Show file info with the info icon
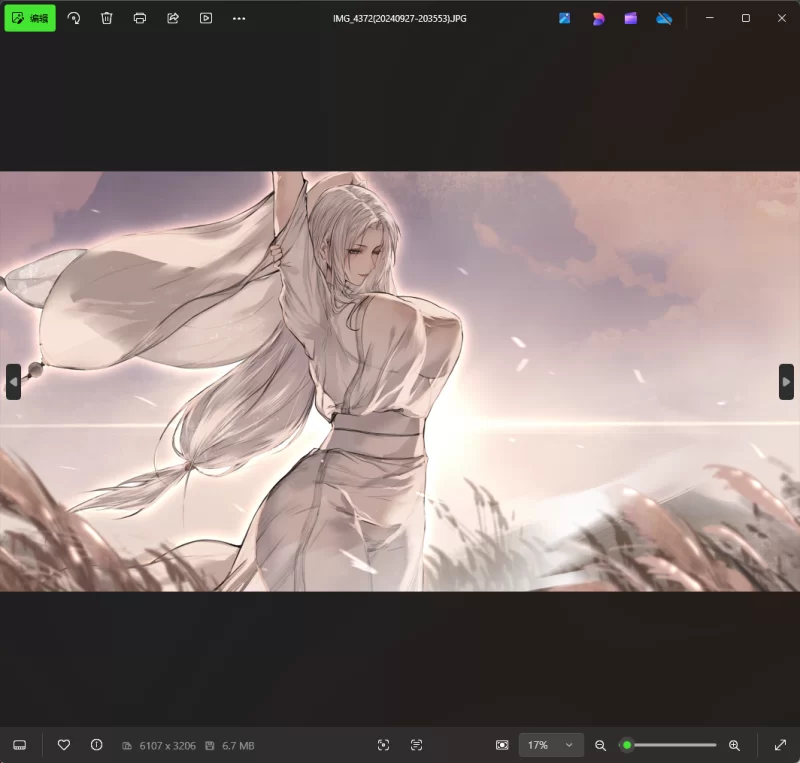This screenshot has width=800, height=763. 97,745
